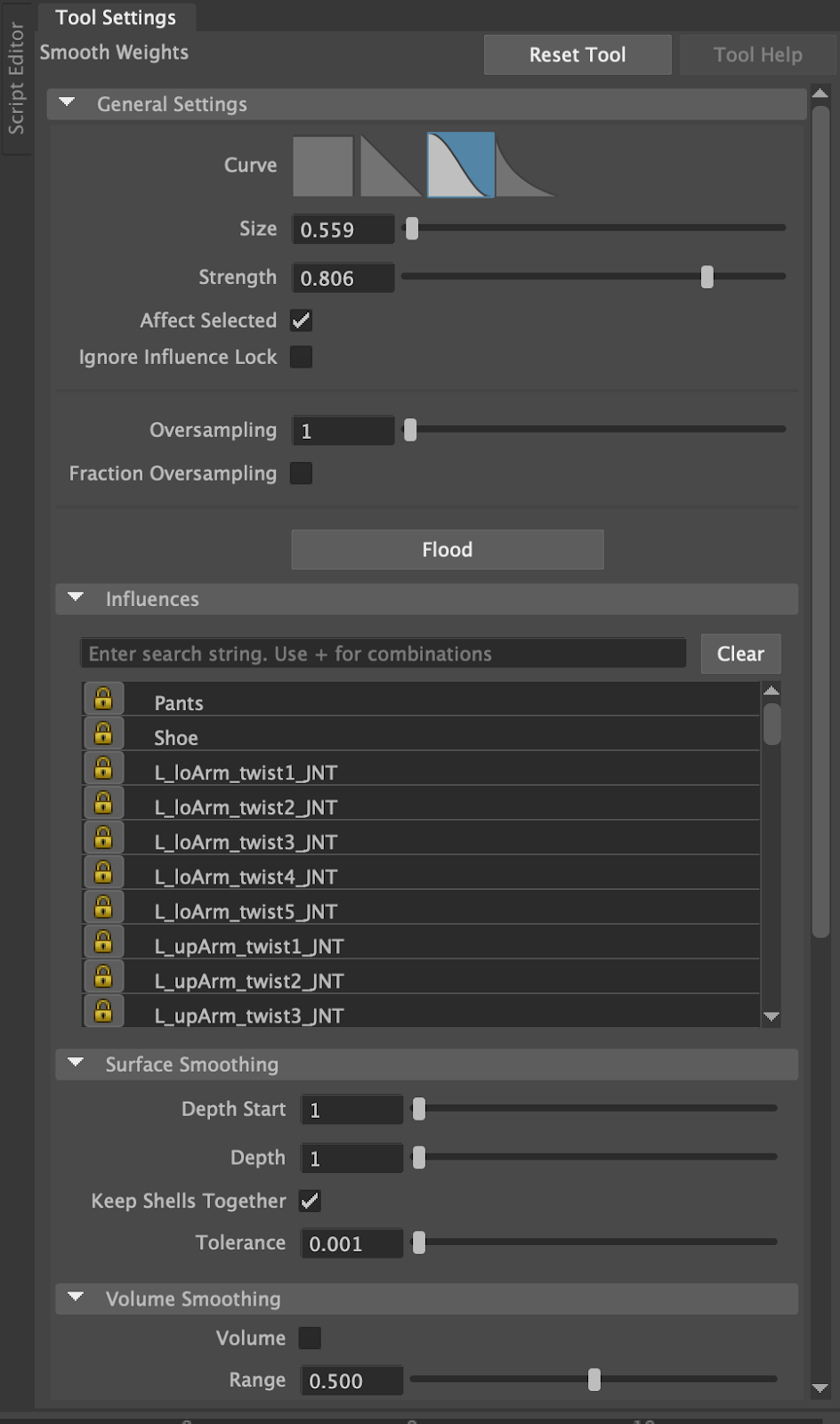Select the linear falloff curve profile
The image size is (840, 1424).
point(391,166)
